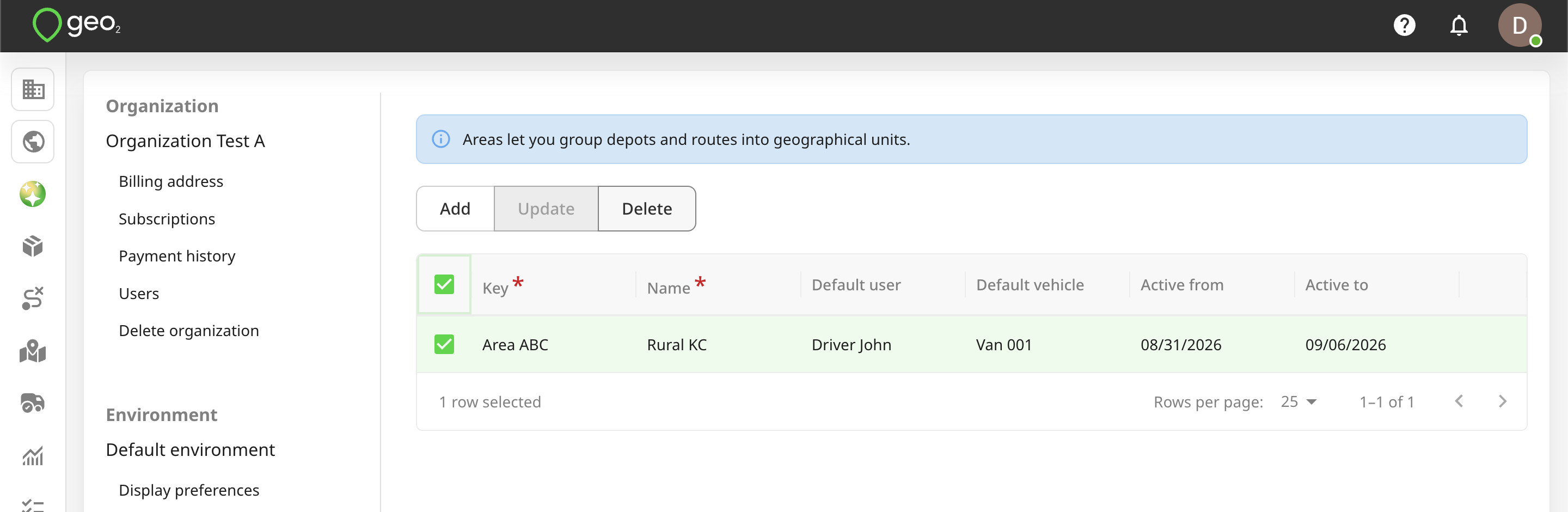Viewport: 1568px width, 512px height.
Task: Open the package box icon in sidebar
Action: pos(33,247)
